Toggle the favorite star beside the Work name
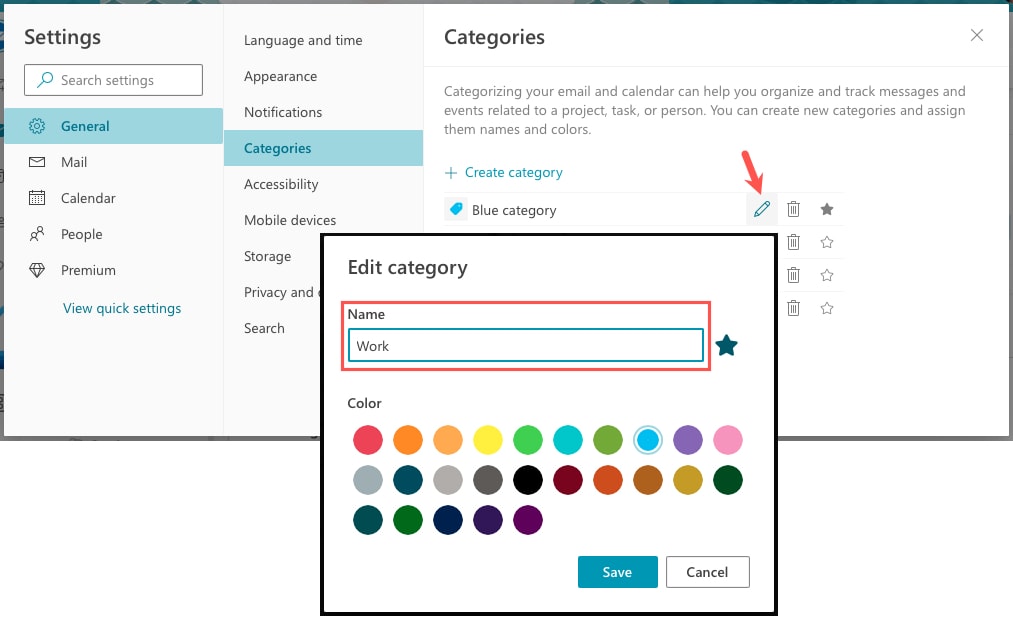 pyautogui.click(x=725, y=344)
